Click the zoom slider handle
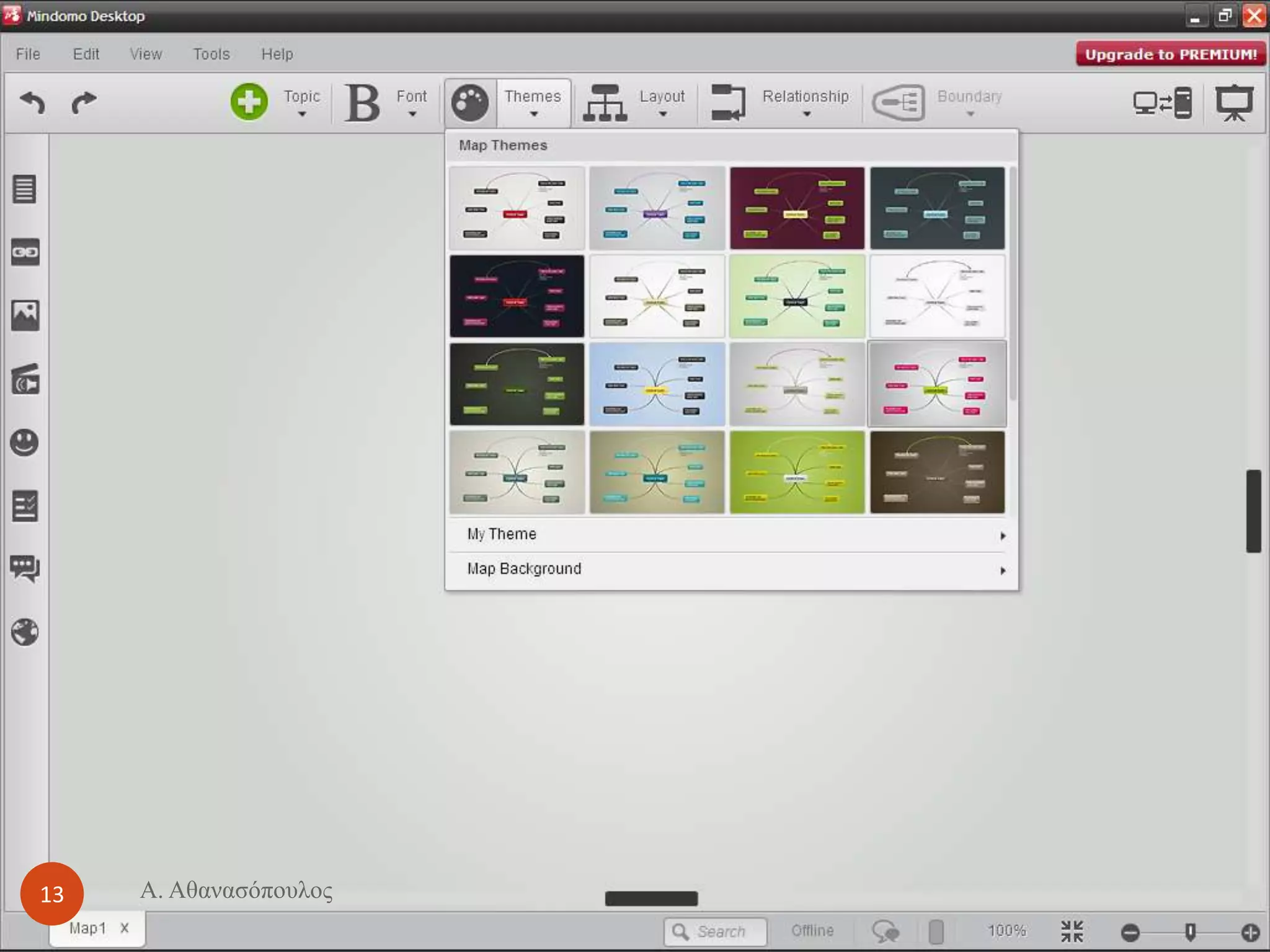Viewport: 1270px width, 952px height. coord(1190,931)
